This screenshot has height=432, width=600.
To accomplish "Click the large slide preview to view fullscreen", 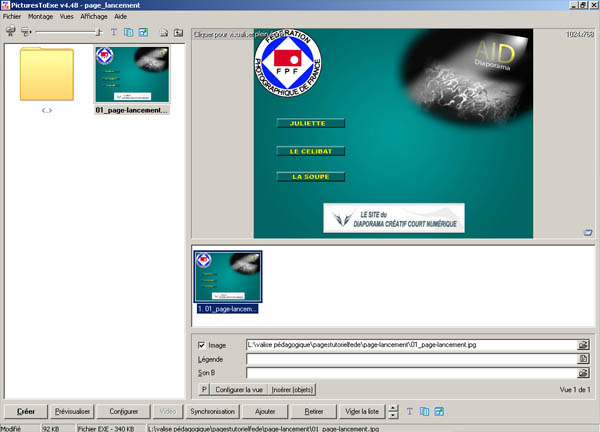I will tap(393, 133).
